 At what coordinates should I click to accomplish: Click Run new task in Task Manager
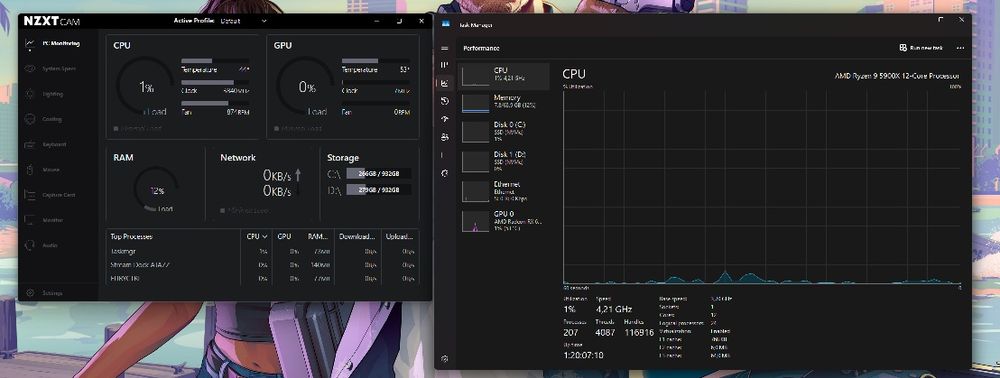click(921, 48)
